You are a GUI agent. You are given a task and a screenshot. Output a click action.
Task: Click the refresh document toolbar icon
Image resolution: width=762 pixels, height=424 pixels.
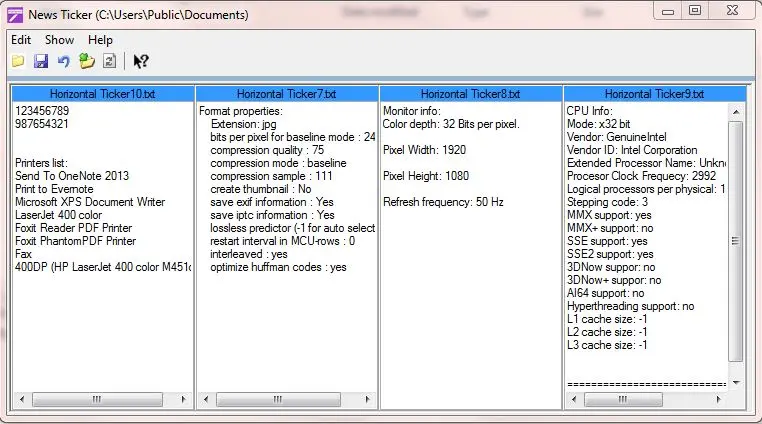pos(109,62)
